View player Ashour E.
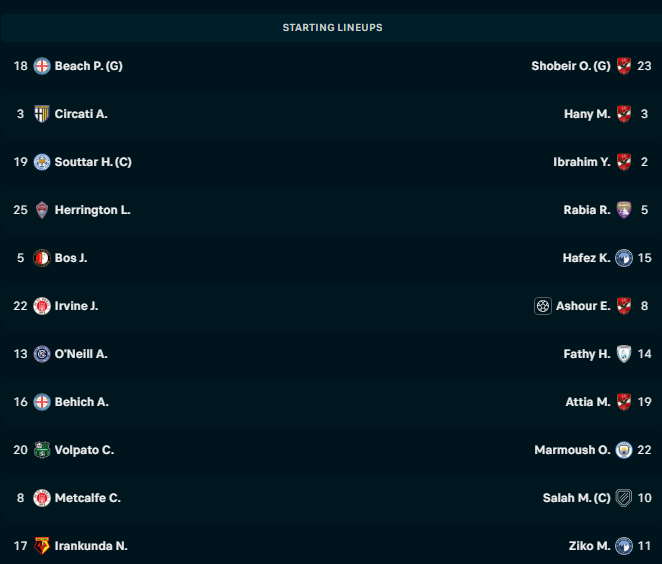 pyautogui.click(x=583, y=306)
